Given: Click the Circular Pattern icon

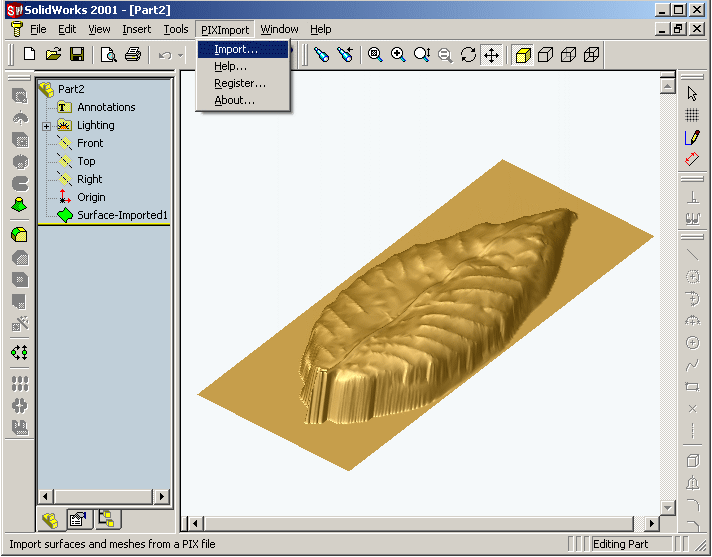Looking at the screenshot, I should [20, 405].
